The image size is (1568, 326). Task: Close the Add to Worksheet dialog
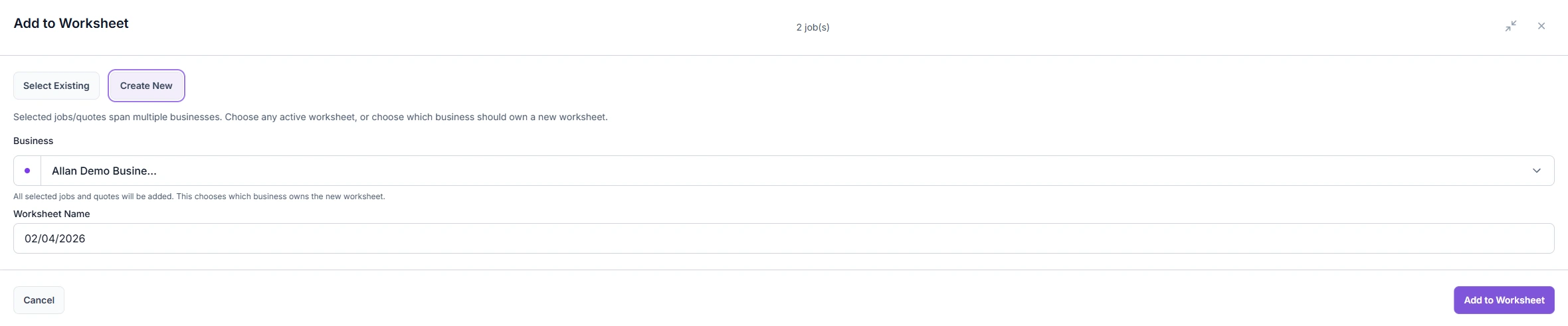tap(1541, 26)
